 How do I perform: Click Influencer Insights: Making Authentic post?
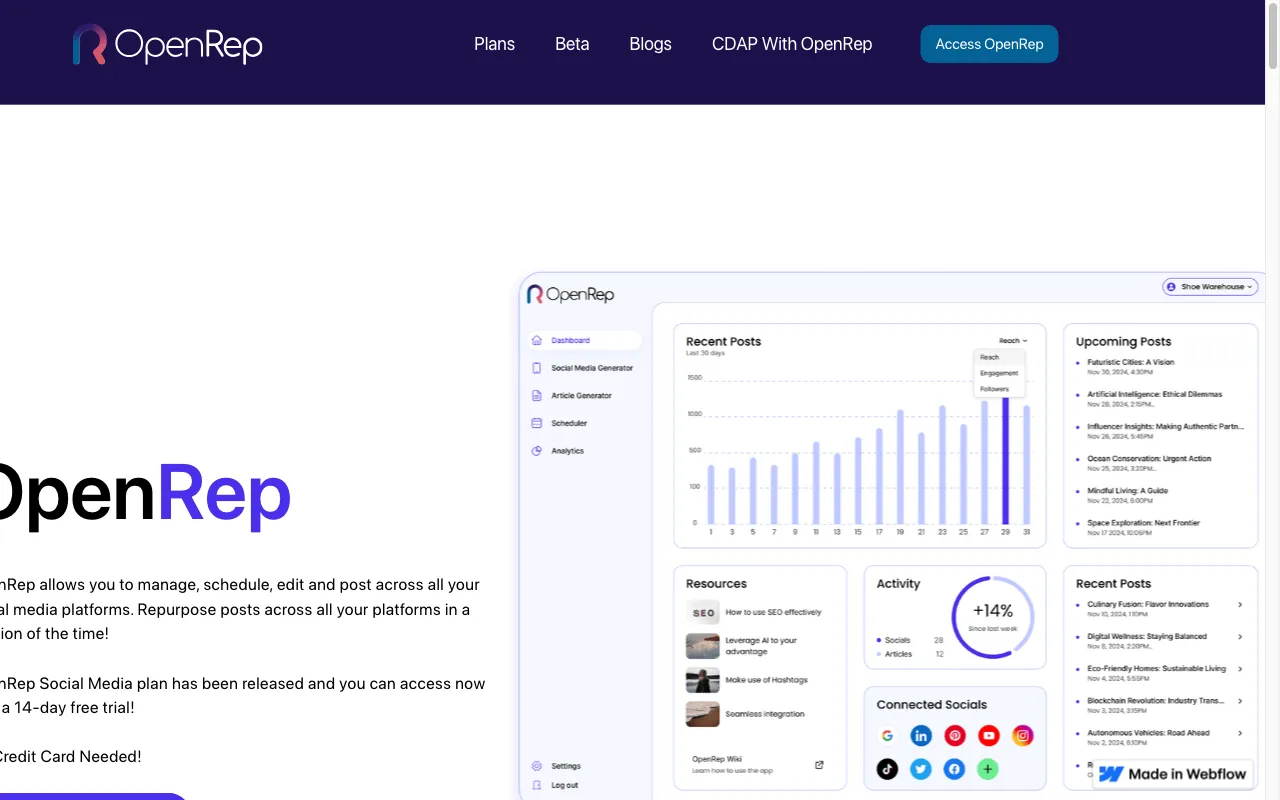(1166, 426)
